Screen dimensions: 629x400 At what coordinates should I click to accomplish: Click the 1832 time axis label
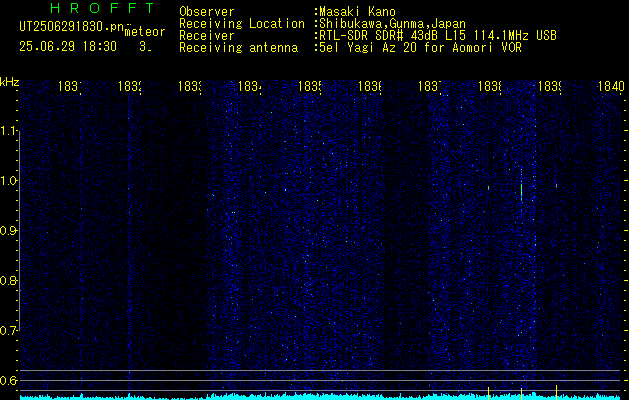(130, 86)
